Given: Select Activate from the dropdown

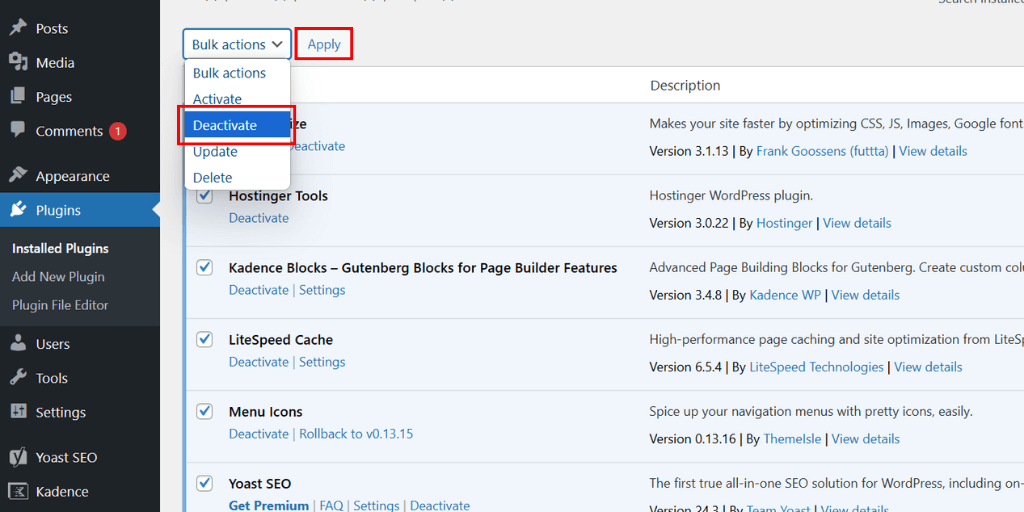Looking at the screenshot, I should click(237, 99).
